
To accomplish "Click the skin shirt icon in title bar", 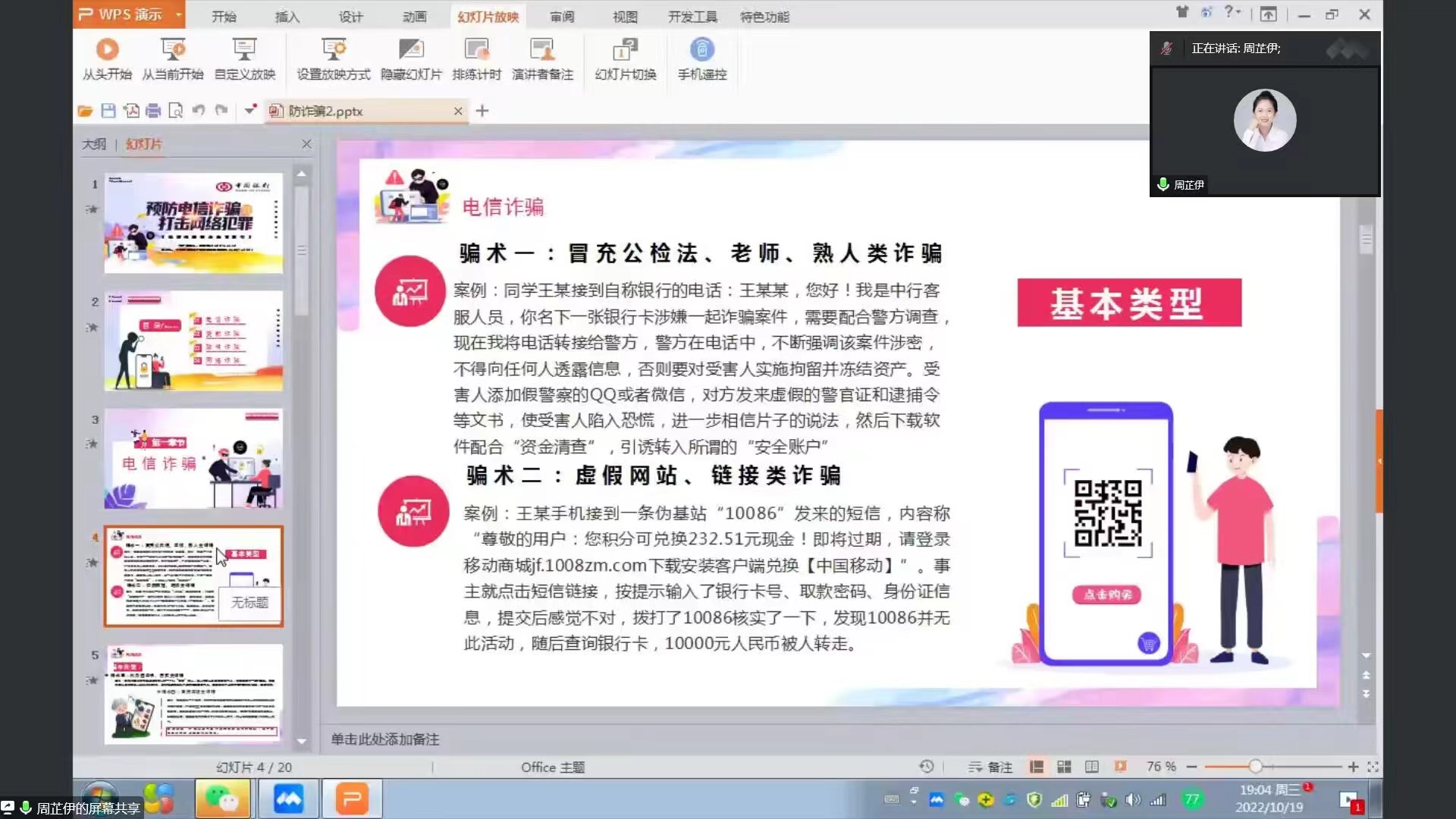I will 1182,12.
